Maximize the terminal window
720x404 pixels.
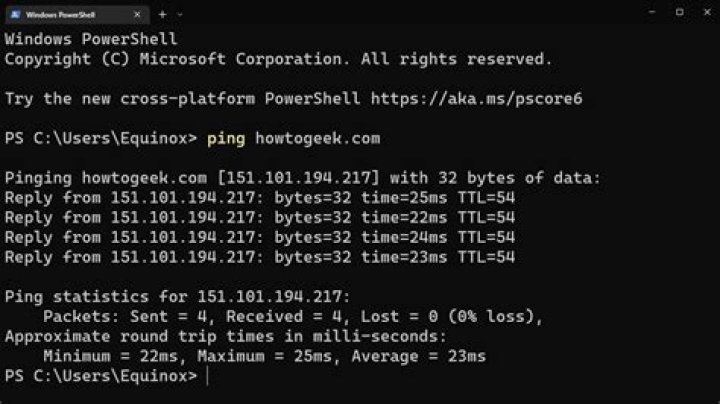678,13
